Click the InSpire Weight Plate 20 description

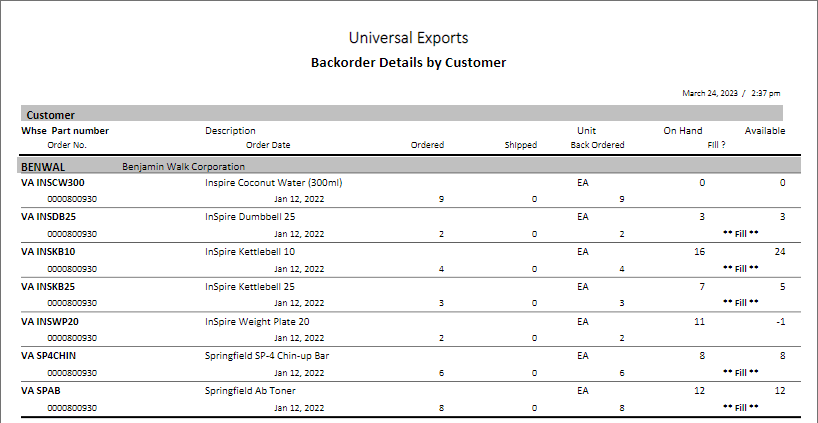[x=257, y=321]
